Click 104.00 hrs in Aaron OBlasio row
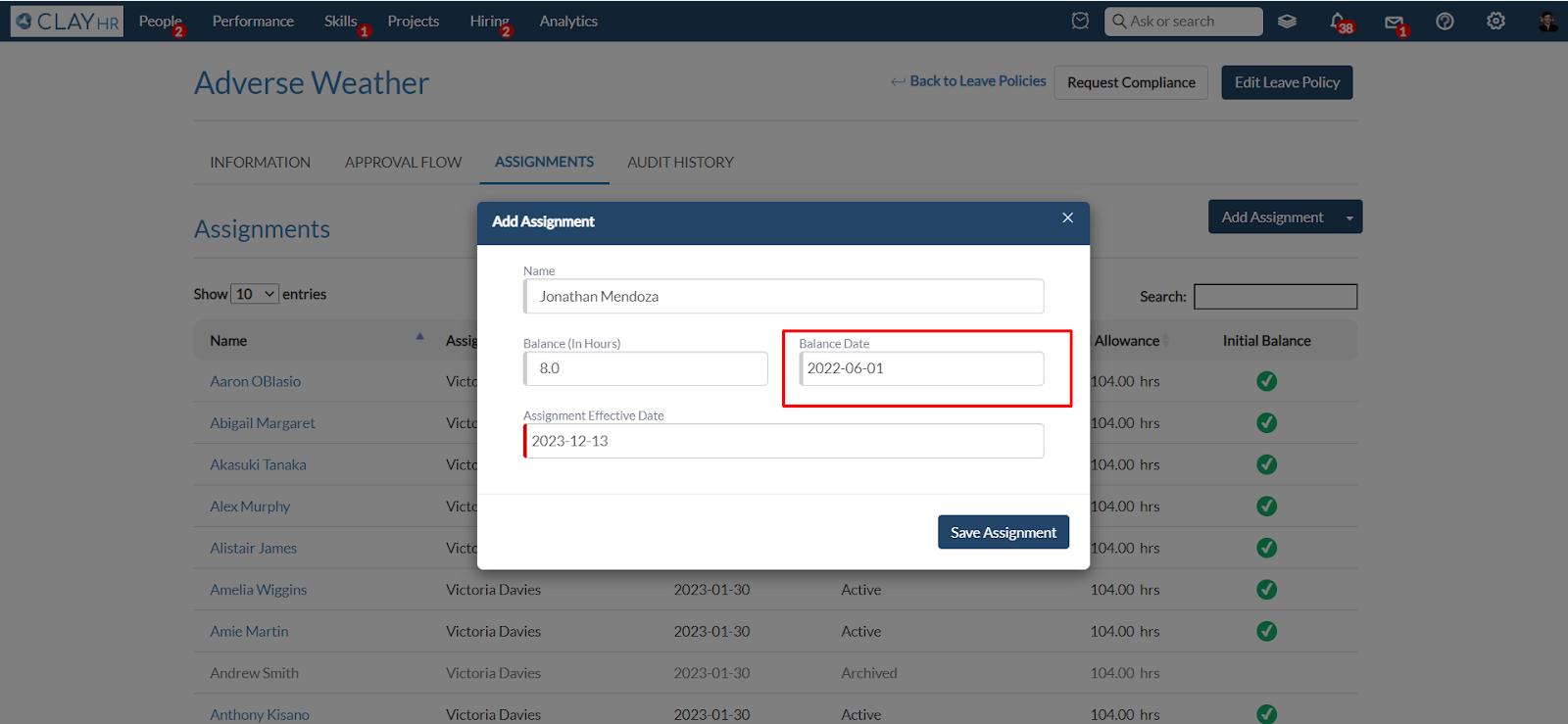 pyautogui.click(x=1125, y=381)
